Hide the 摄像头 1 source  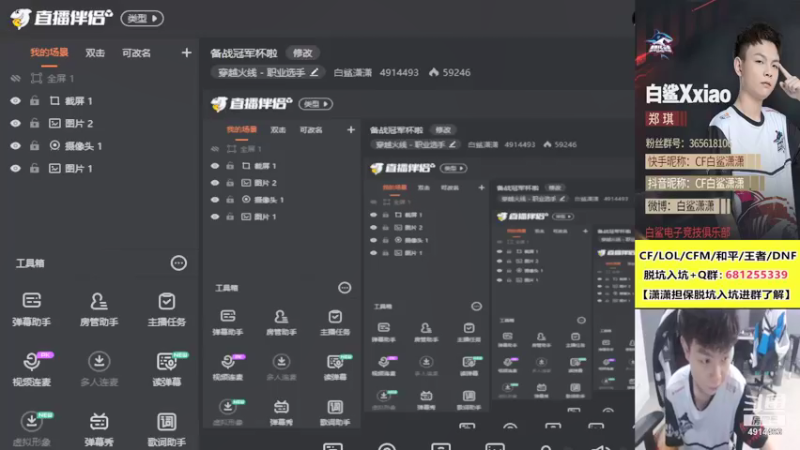[15, 145]
